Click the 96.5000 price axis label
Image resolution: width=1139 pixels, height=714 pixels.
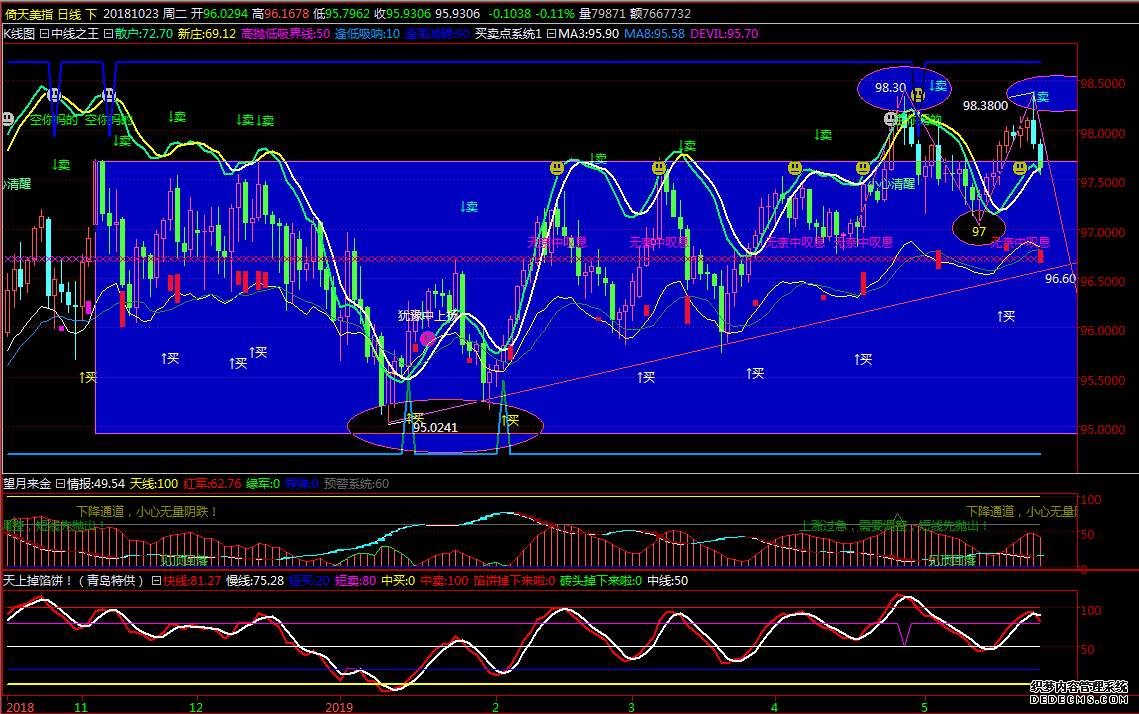(1103, 281)
